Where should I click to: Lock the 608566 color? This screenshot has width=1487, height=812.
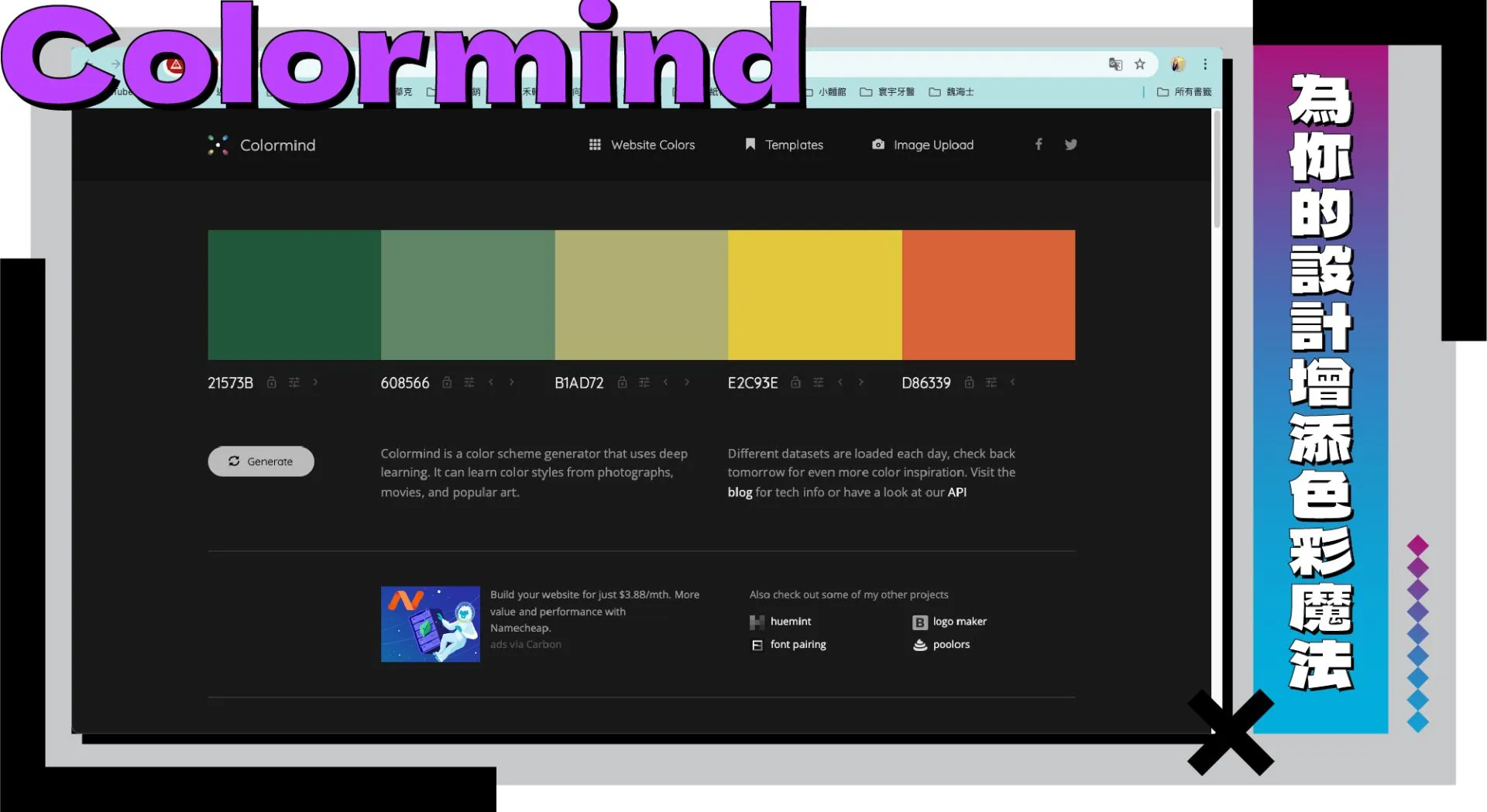[446, 382]
